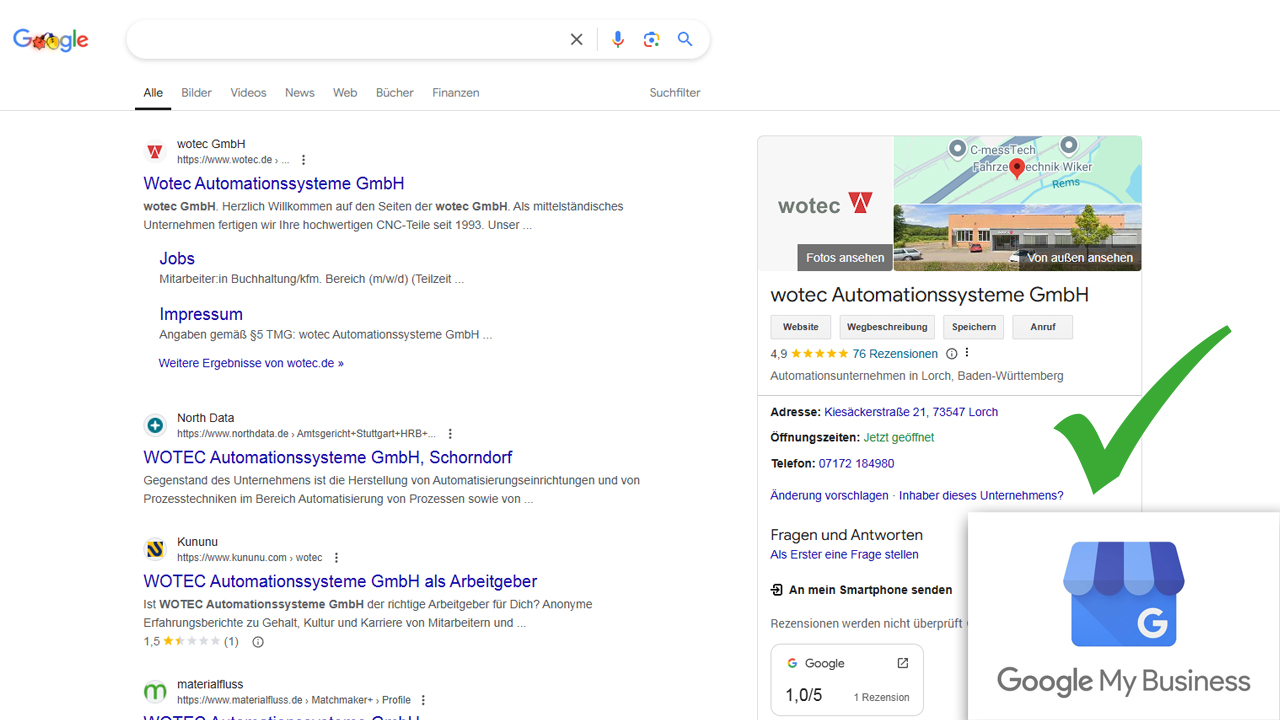
Task: Click the Google logo
Action: 51,40
